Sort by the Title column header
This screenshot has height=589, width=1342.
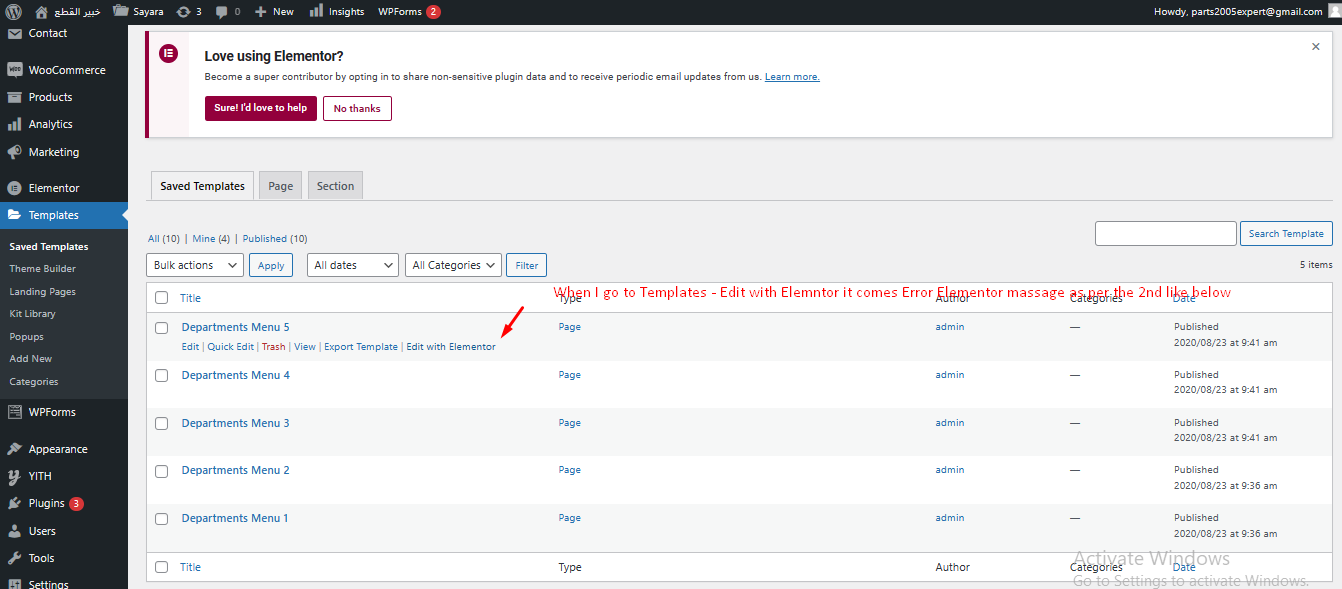[190, 298]
